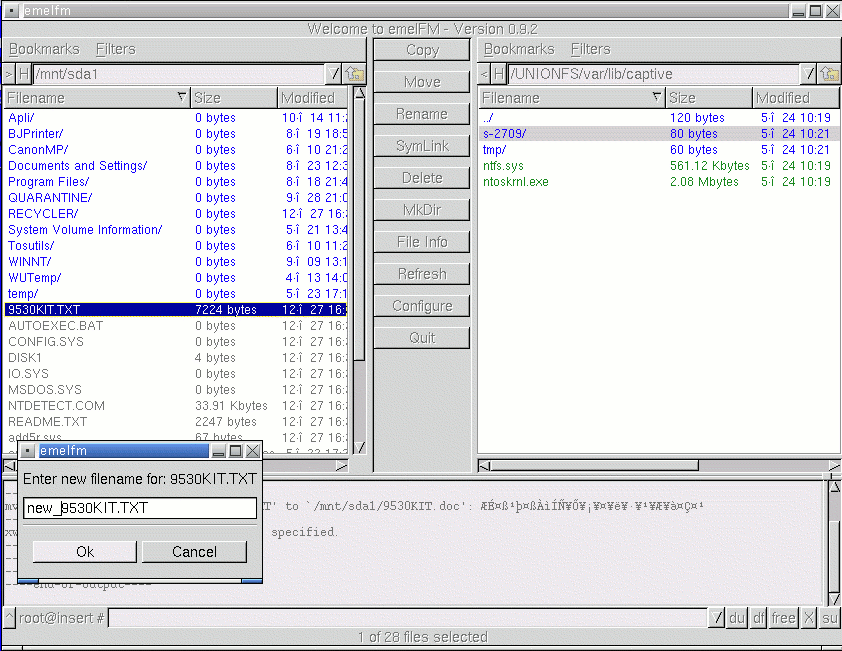Open the command line history dropdown
Image resolution: width=842 pixels, height=651 pixels.
[717, 618]
